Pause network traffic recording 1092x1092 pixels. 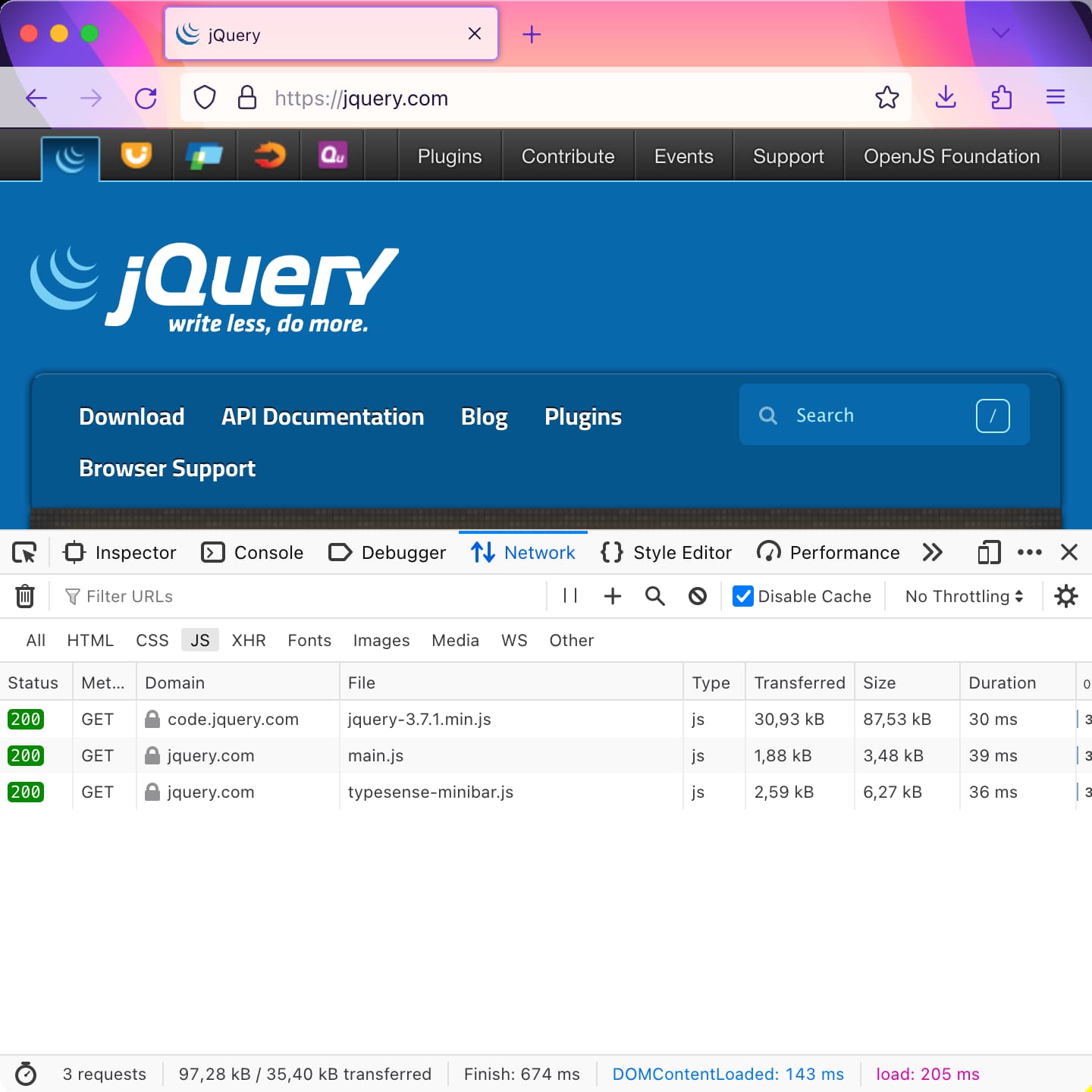pos(570,596)
